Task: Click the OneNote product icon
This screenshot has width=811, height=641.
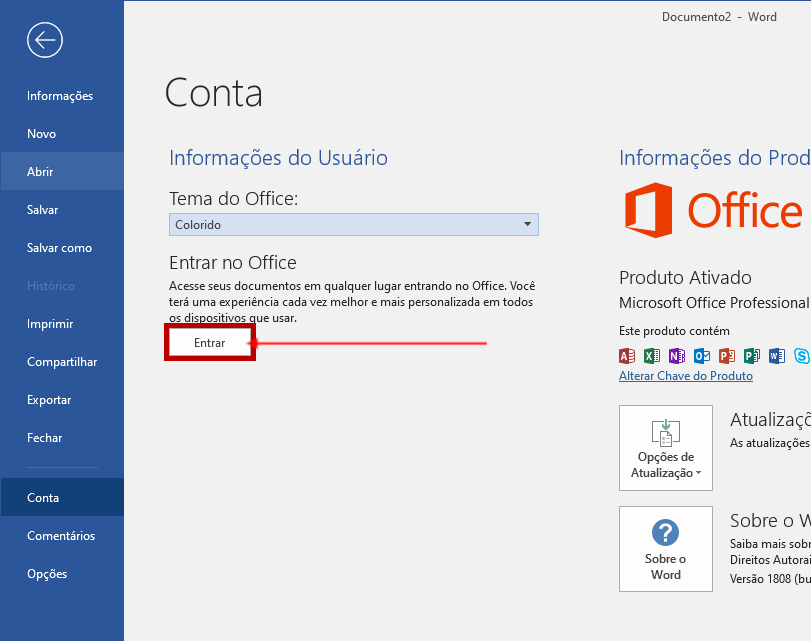Action: click(677, 356)
